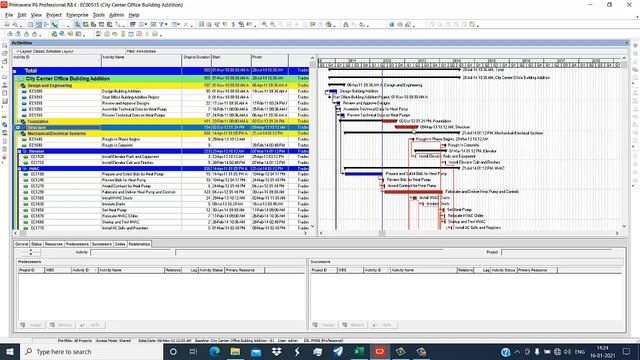Open the notification center icon

626,351
